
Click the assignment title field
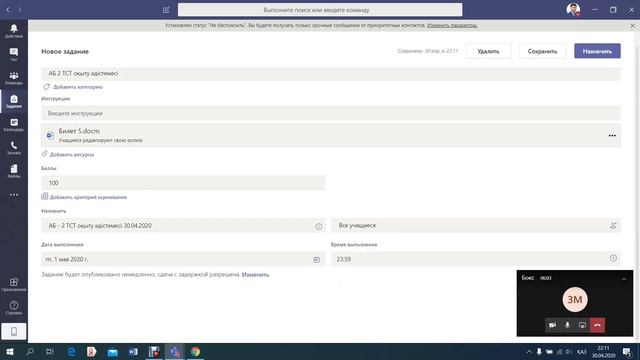click(331, 73)
